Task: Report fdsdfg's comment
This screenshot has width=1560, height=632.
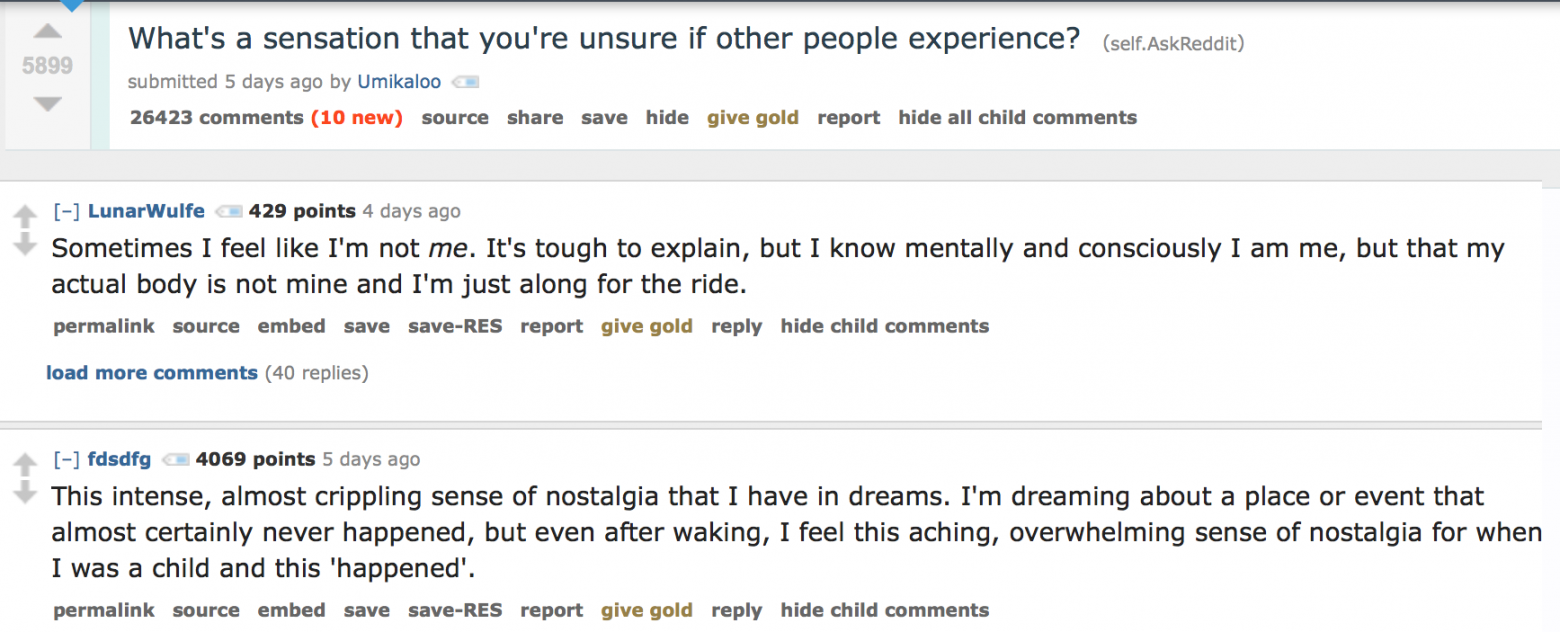Action: 551,610
